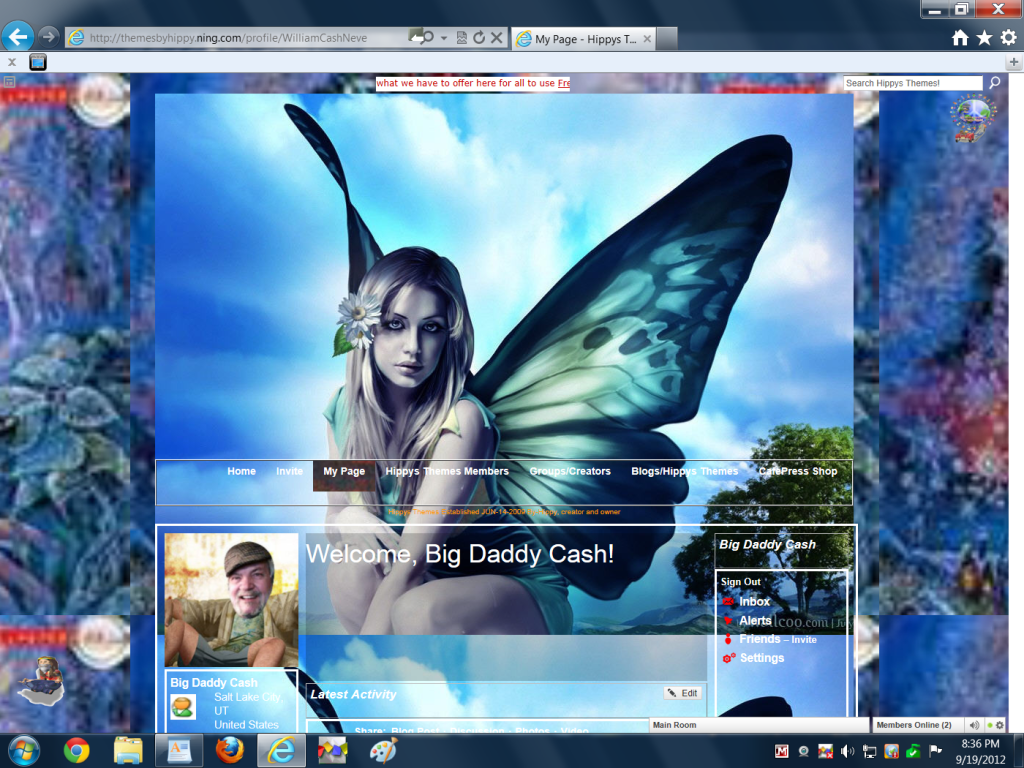Open the Settings link in sidebar

761,658
